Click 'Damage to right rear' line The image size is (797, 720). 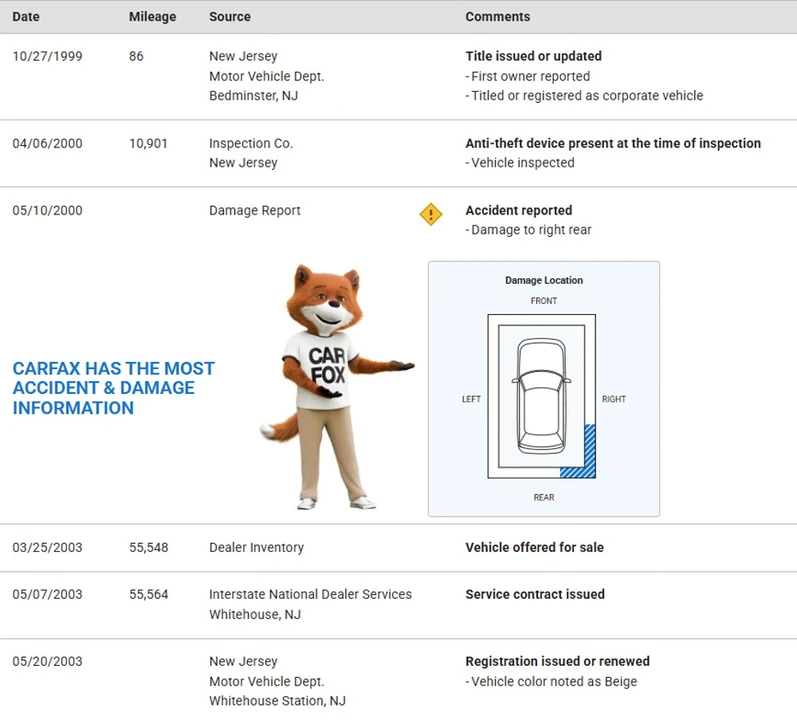(x=529, y=230)
